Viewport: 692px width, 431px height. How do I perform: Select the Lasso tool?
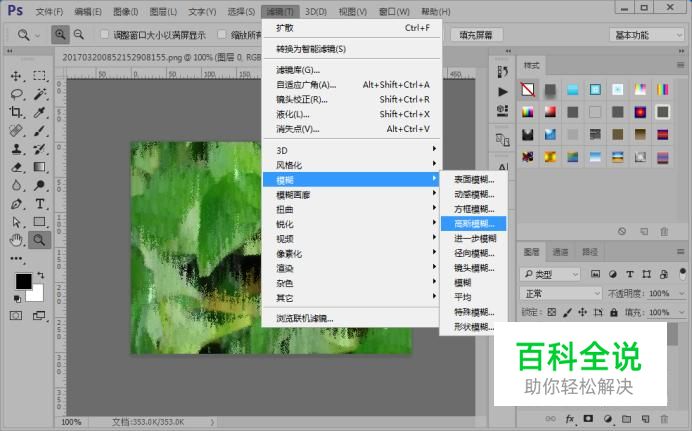point(16,94)
